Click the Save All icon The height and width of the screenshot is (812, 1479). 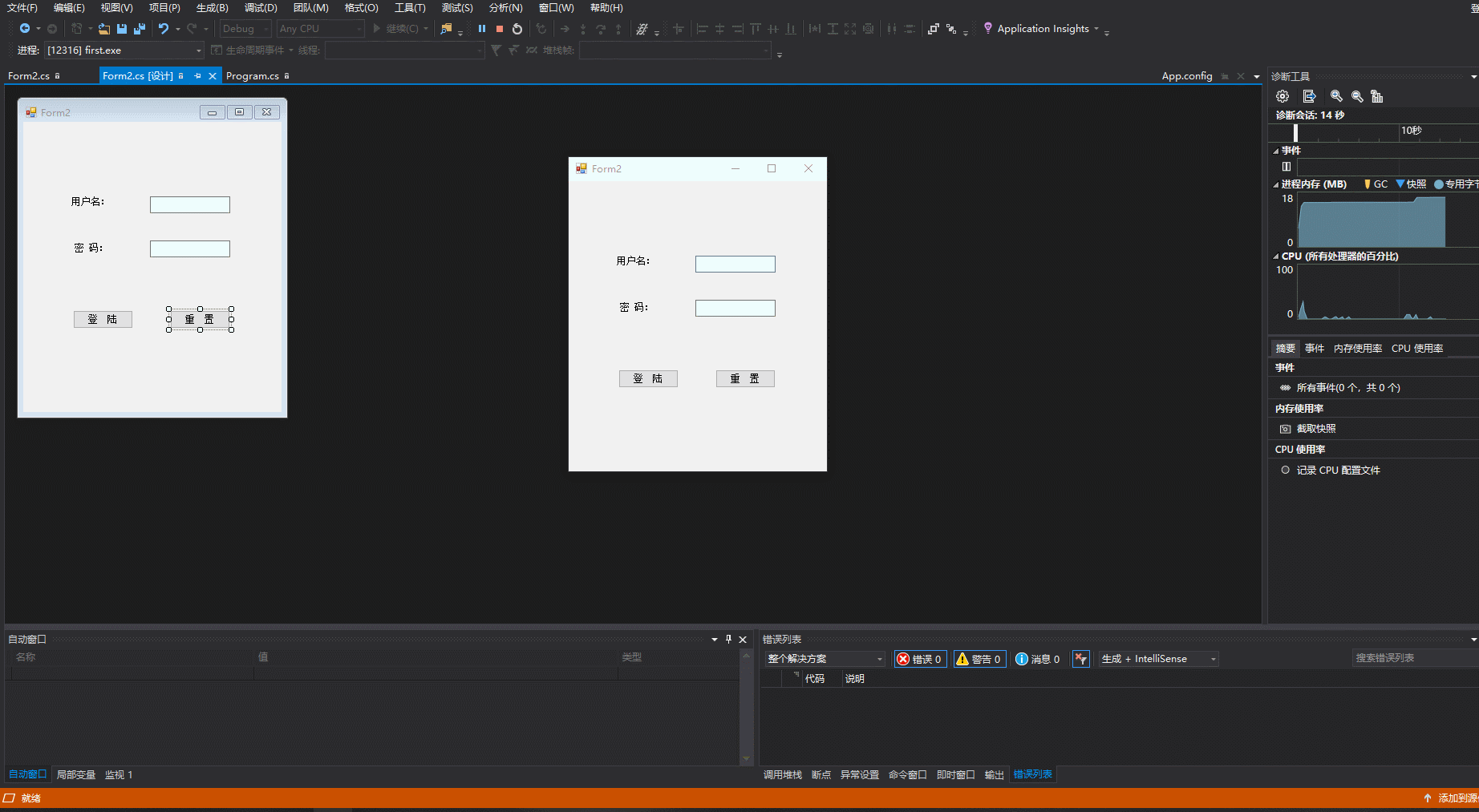(x=140, y=29)
